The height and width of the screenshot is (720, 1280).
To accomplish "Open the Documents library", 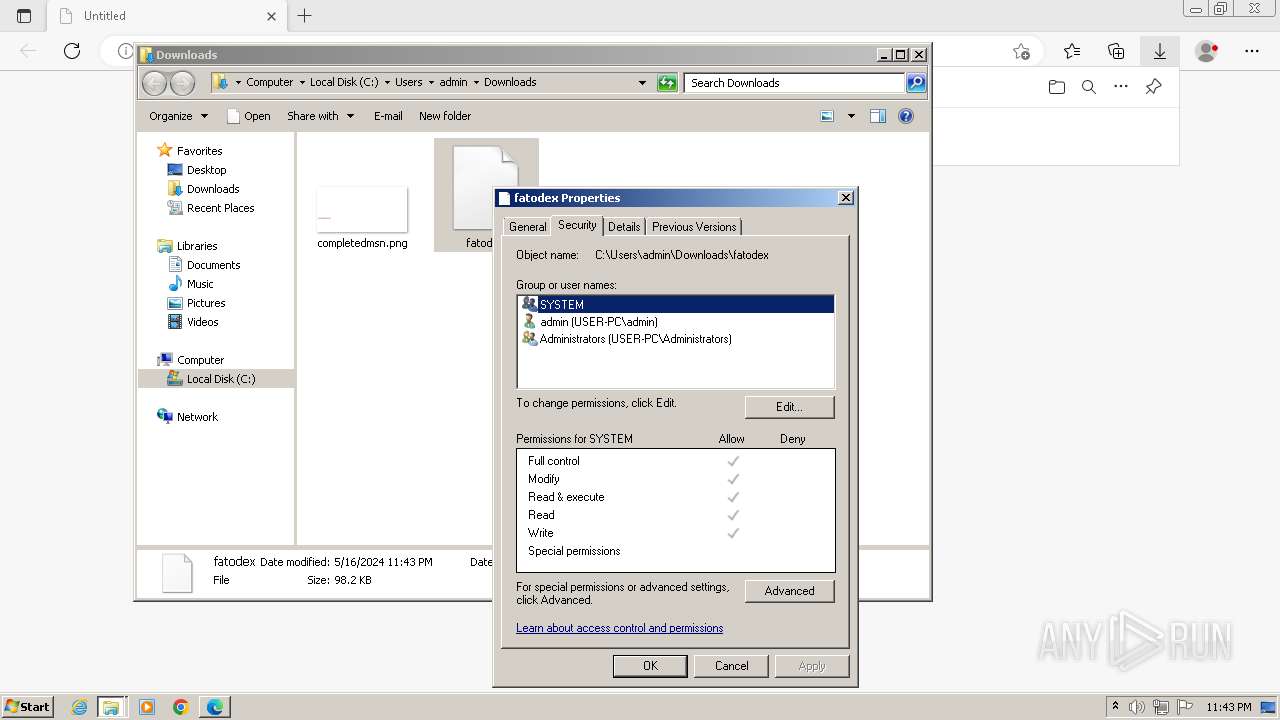I will click(213, 265).
